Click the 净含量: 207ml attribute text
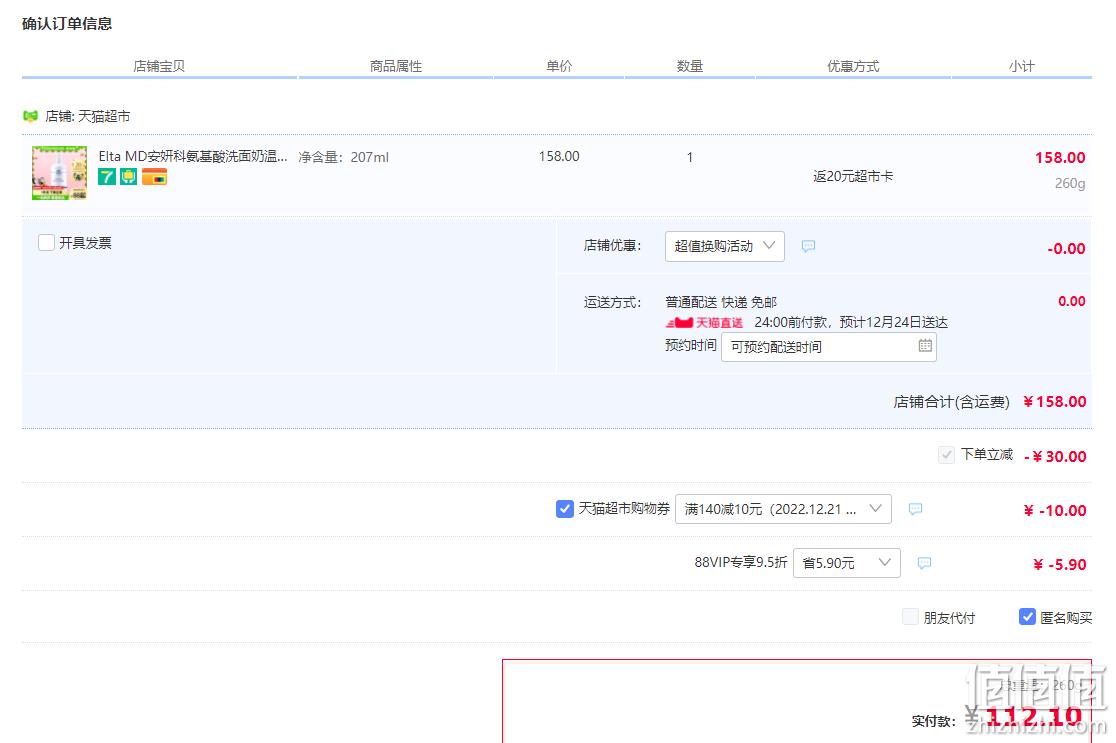 pyautogui.click(x=344, y=157)
